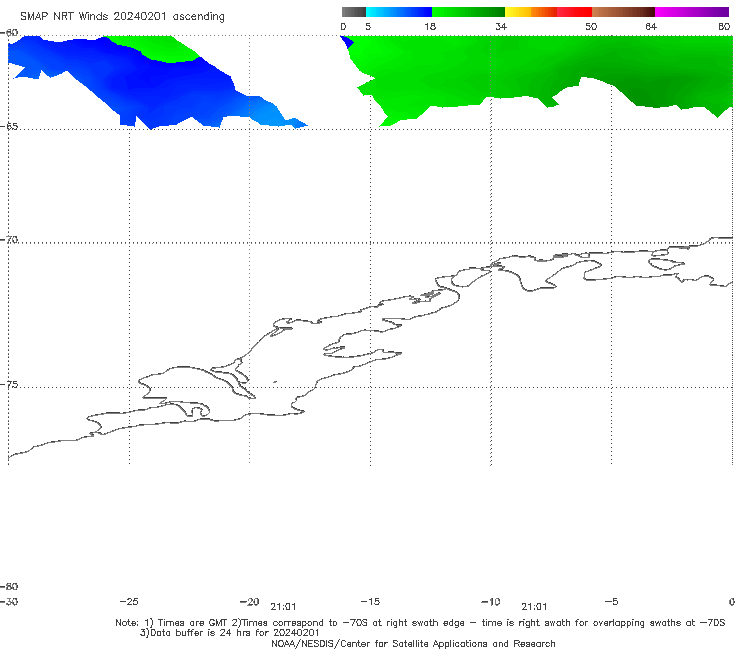Screen dimensions: 740x650
Task: Click the latitude label "-65"
Action: pyautogui.click(x=9, y=127)
